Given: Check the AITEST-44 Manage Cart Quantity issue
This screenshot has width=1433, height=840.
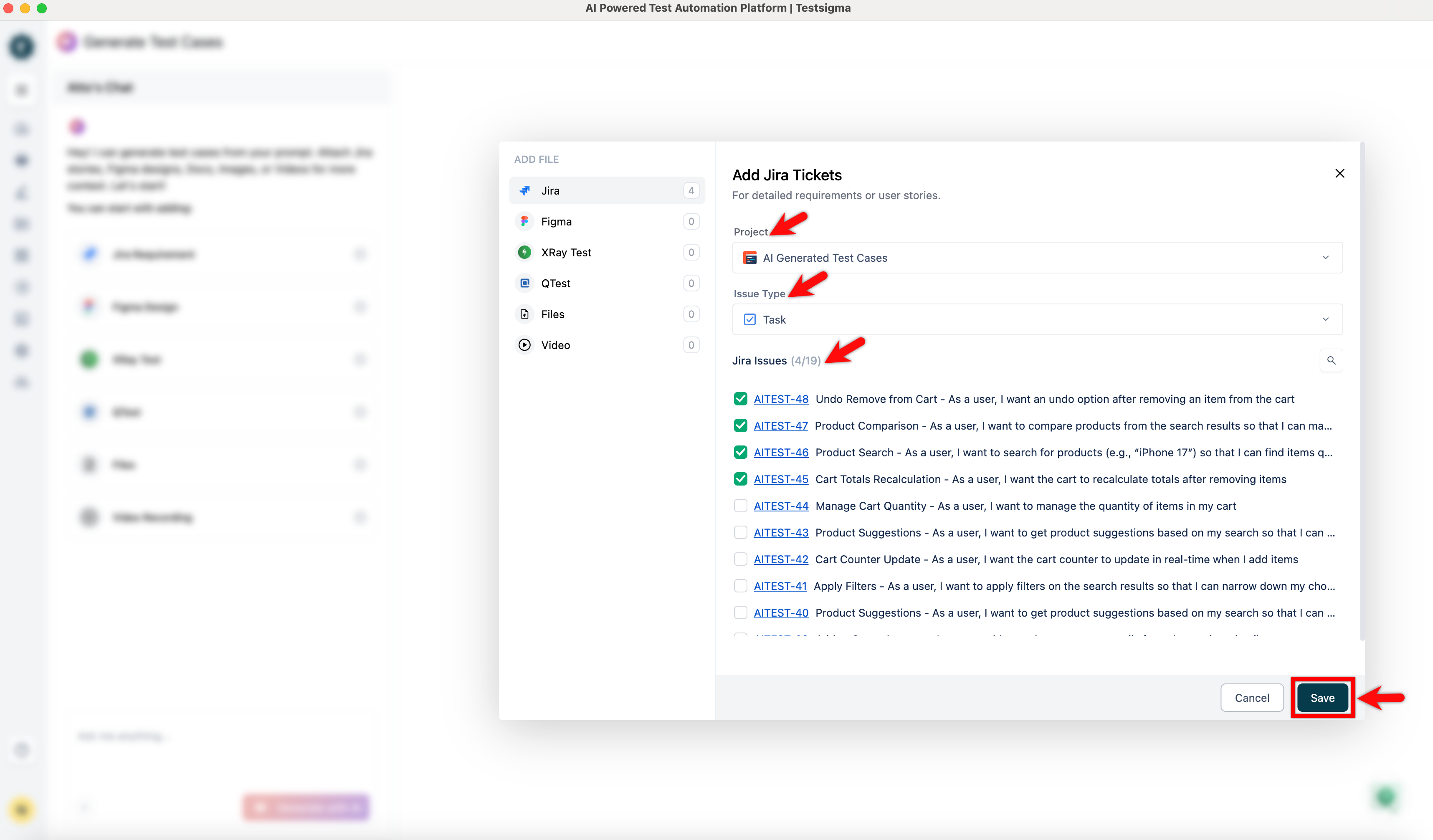Looking at the screenshot, I should 740,506.
